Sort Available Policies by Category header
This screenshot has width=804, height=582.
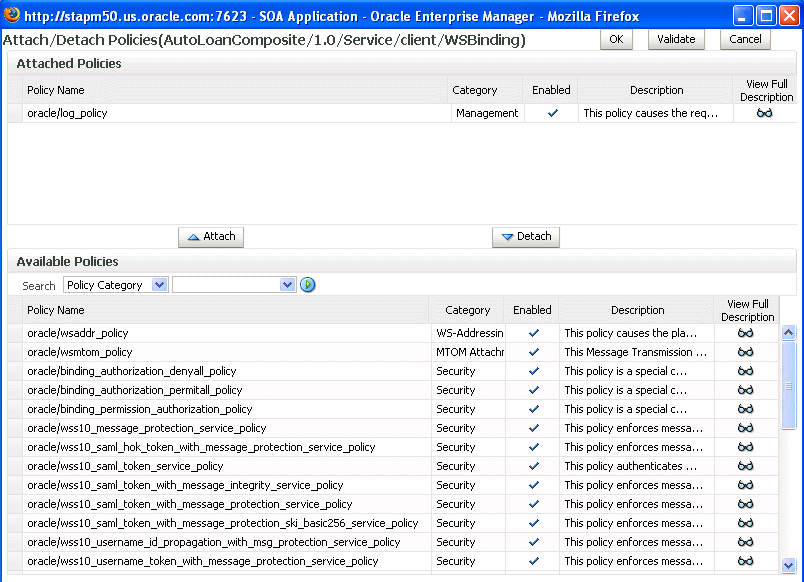(x=468, y=310)
